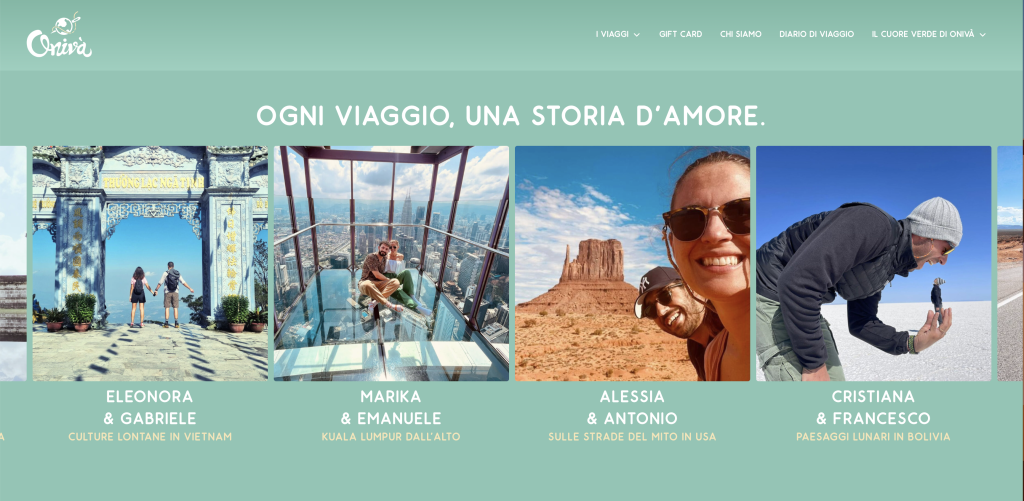The height and width of the screenshot is (501, 1024).
Task: Select Culture Lontane in Vietnam caption
Action: (150, 437)
